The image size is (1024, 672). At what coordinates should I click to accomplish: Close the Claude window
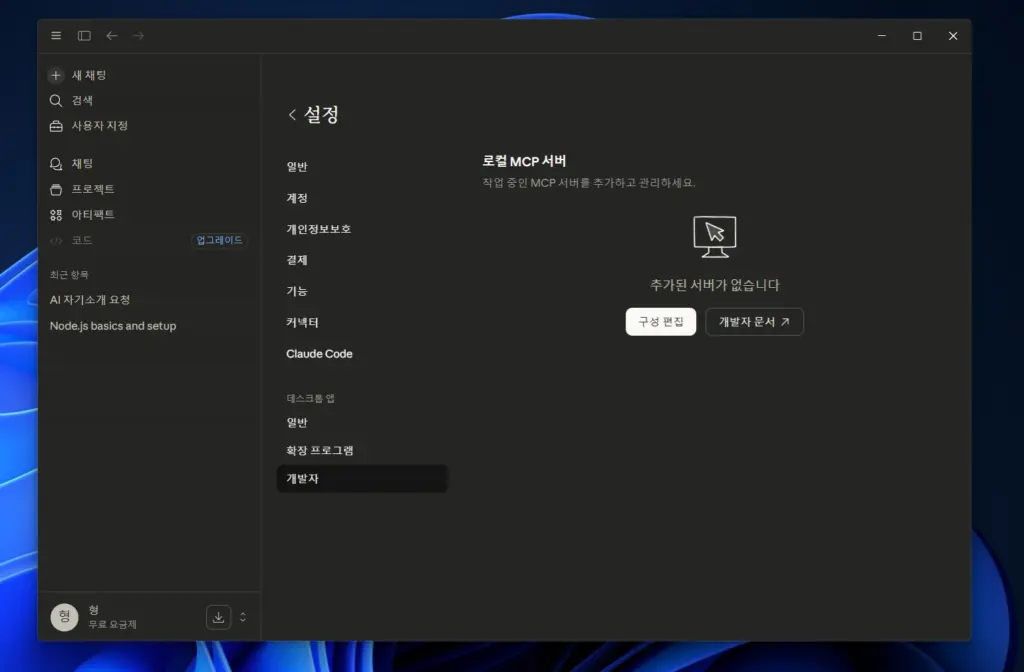[x=953, y=35]
